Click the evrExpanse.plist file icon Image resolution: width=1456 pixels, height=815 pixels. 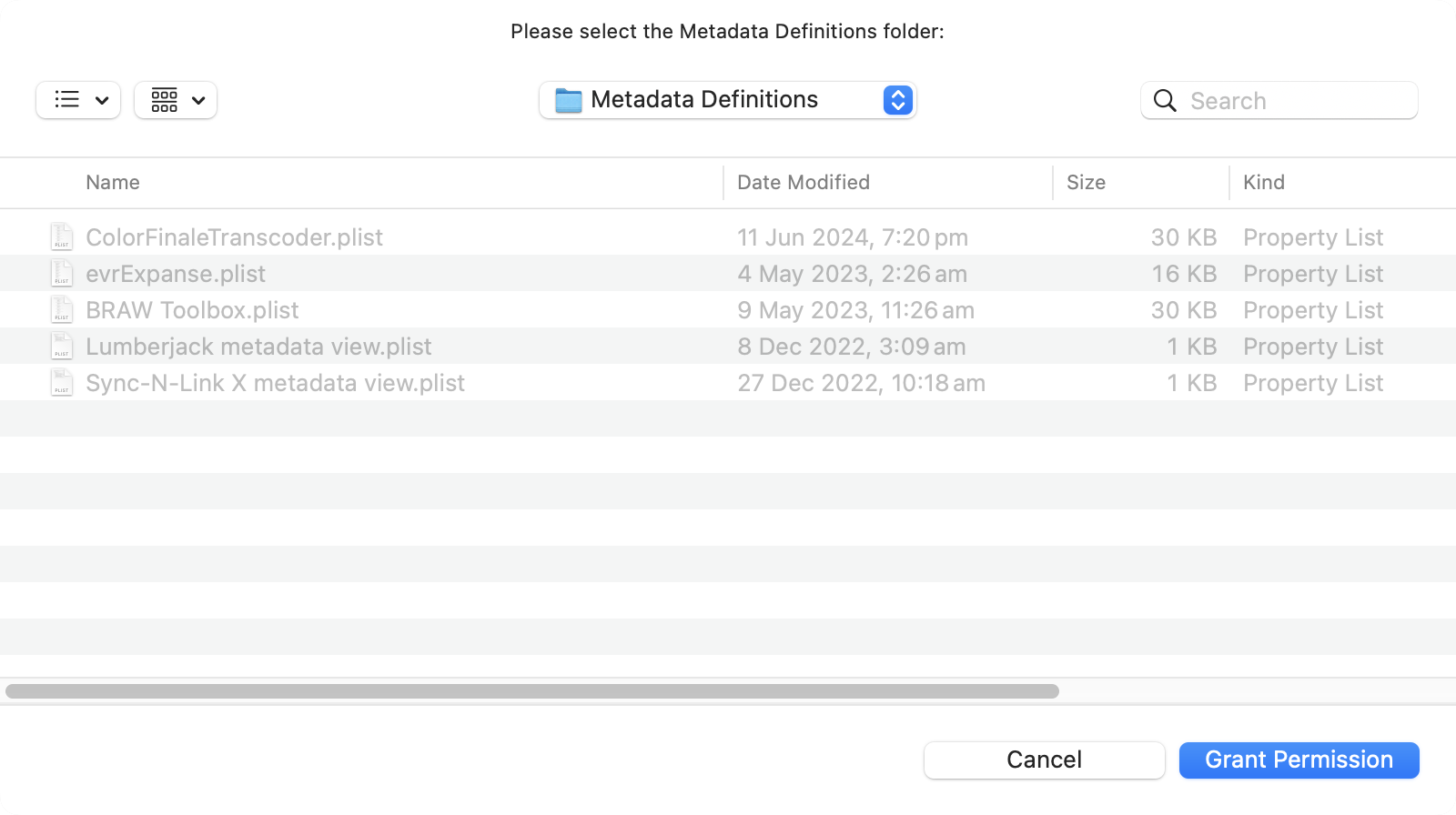[x=61, y=273]
